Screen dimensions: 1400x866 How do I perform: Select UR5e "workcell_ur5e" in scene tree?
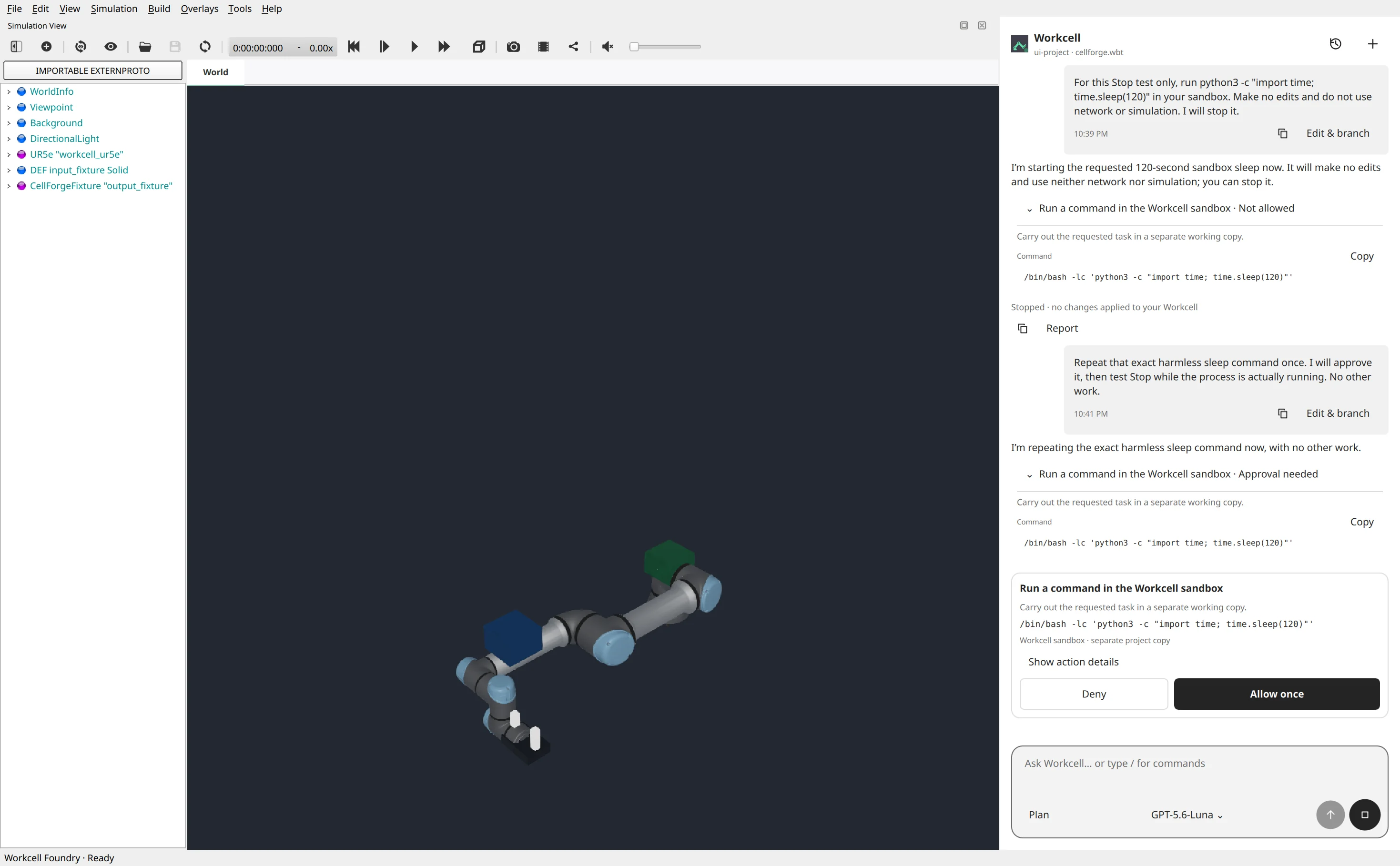tap(76, 155)
